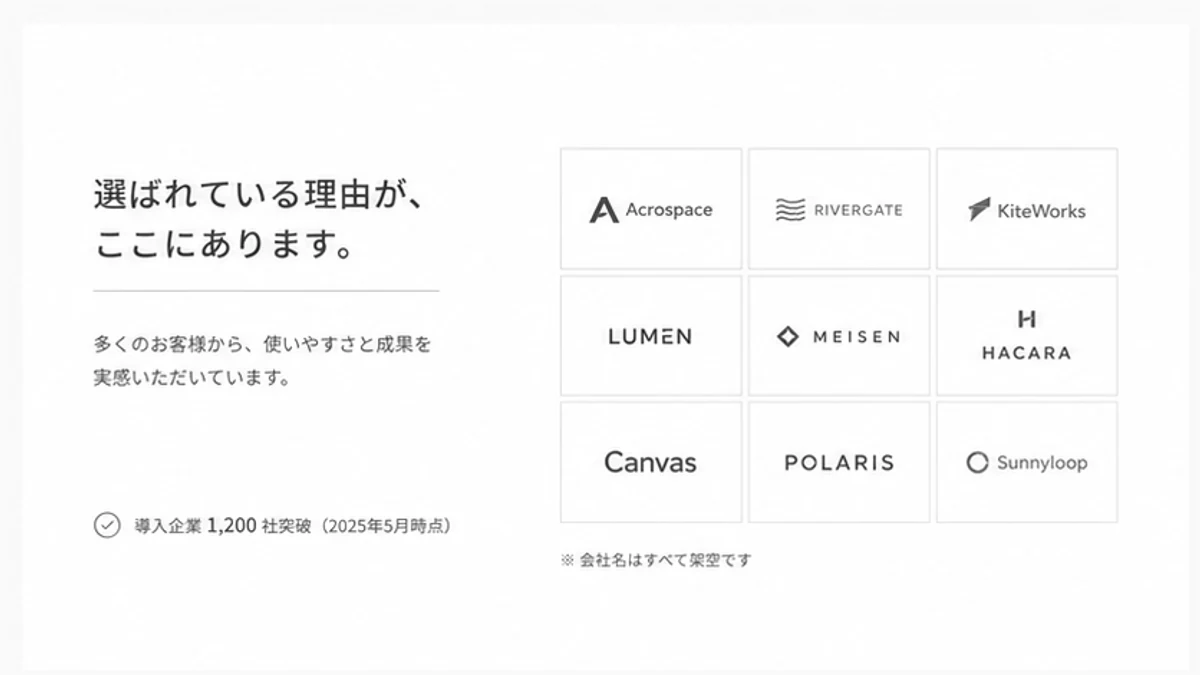
Task: Click the heading 選ばれている理由が、
Action: [260, 194]
